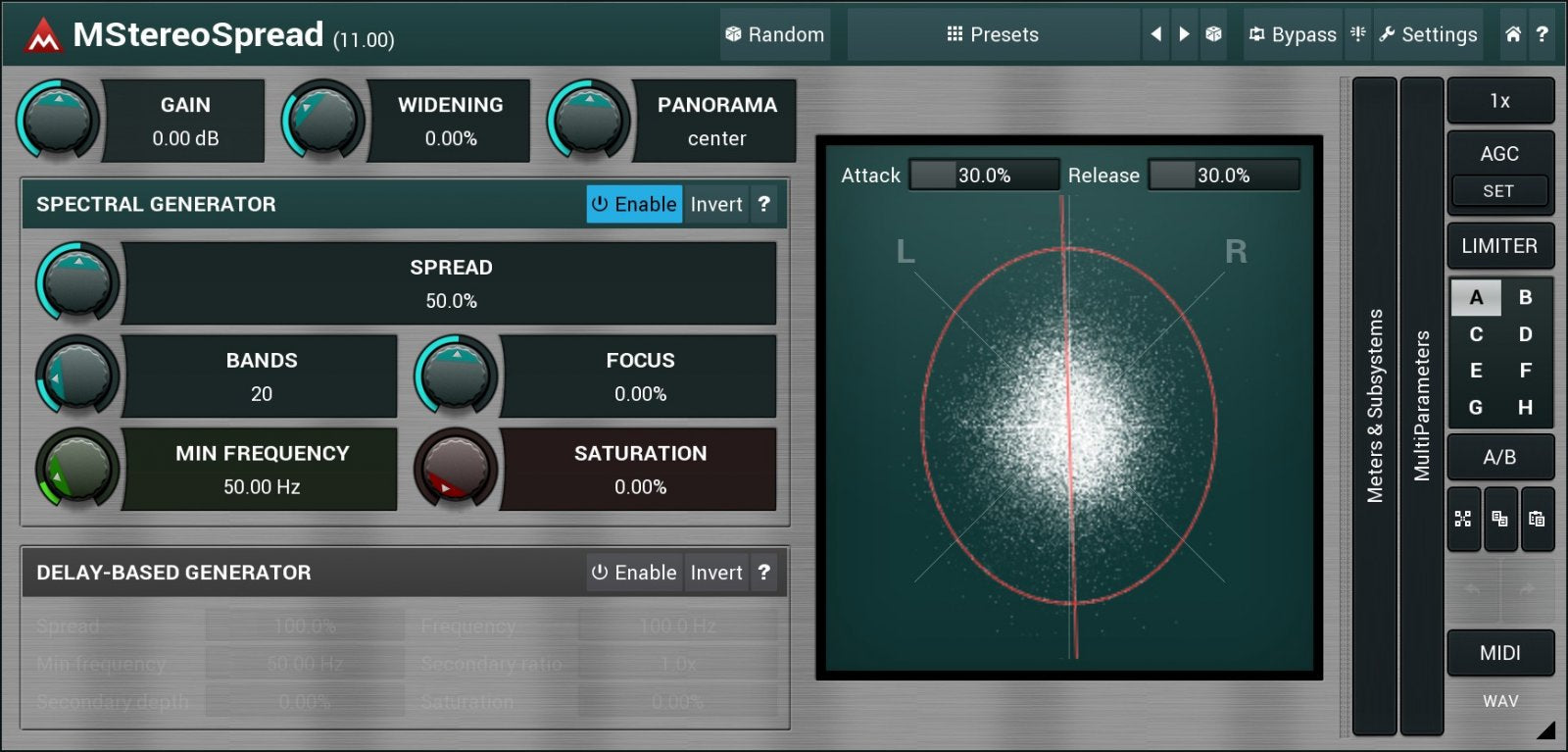Load the previous preset with left arrow
This screenshot has width=1568, height=752.
pyautogui.click(x=1156, y=34)
